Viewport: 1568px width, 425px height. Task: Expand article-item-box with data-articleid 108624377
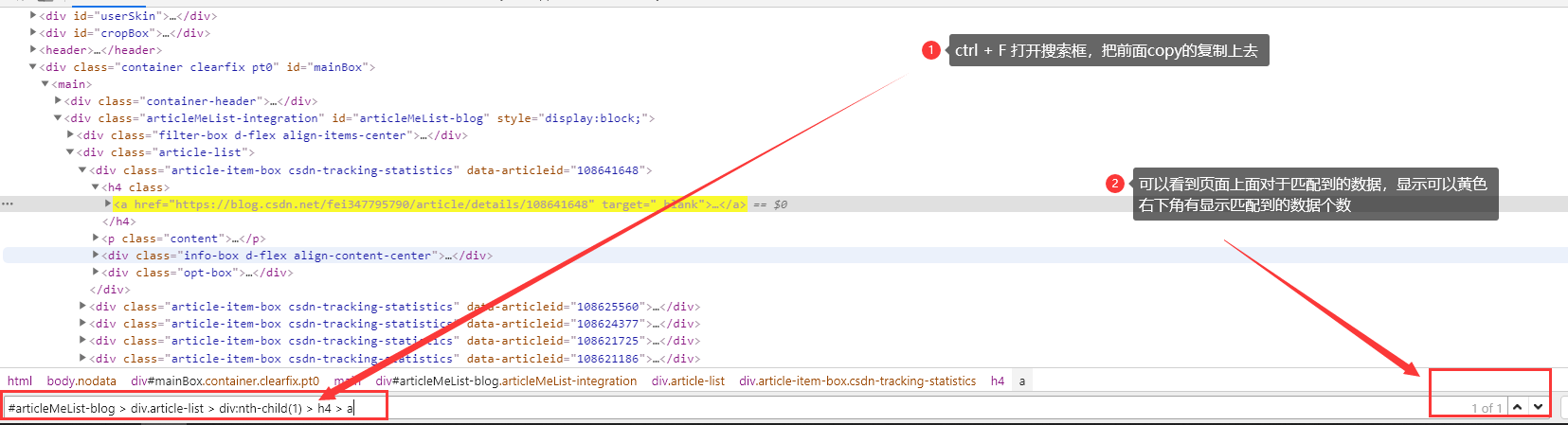point(83,324)
